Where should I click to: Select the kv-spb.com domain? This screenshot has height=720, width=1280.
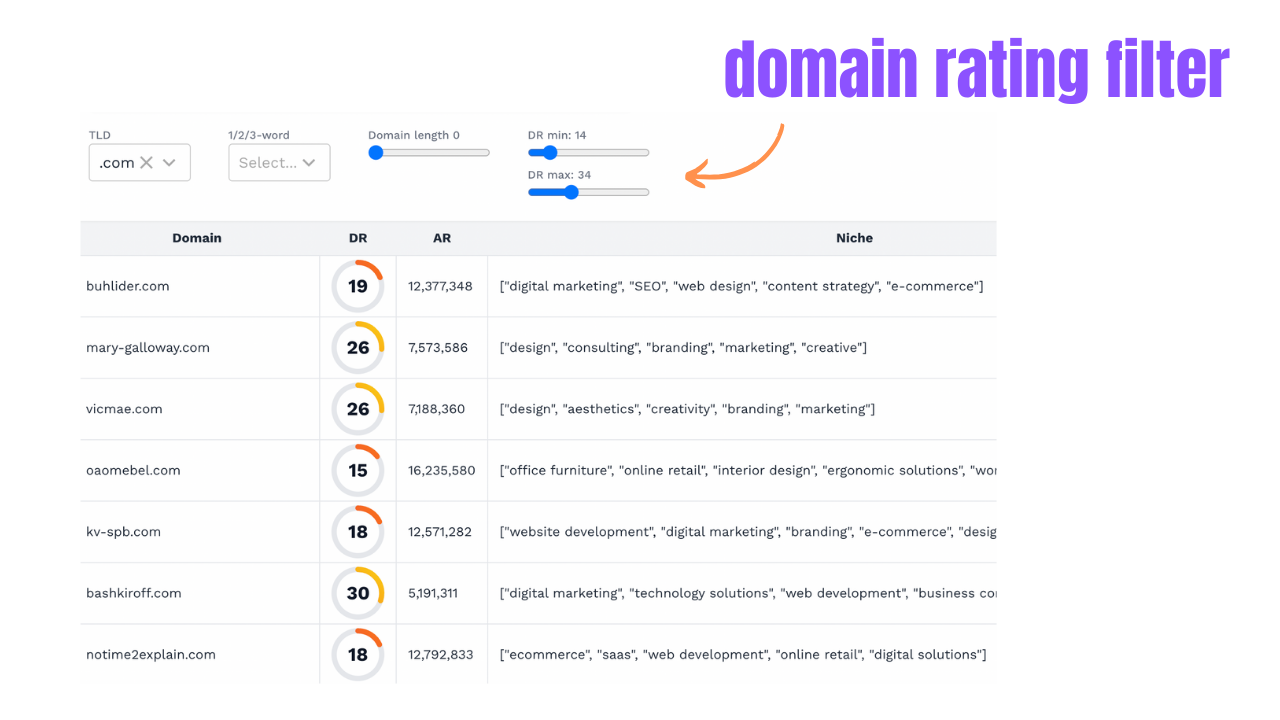123,532
